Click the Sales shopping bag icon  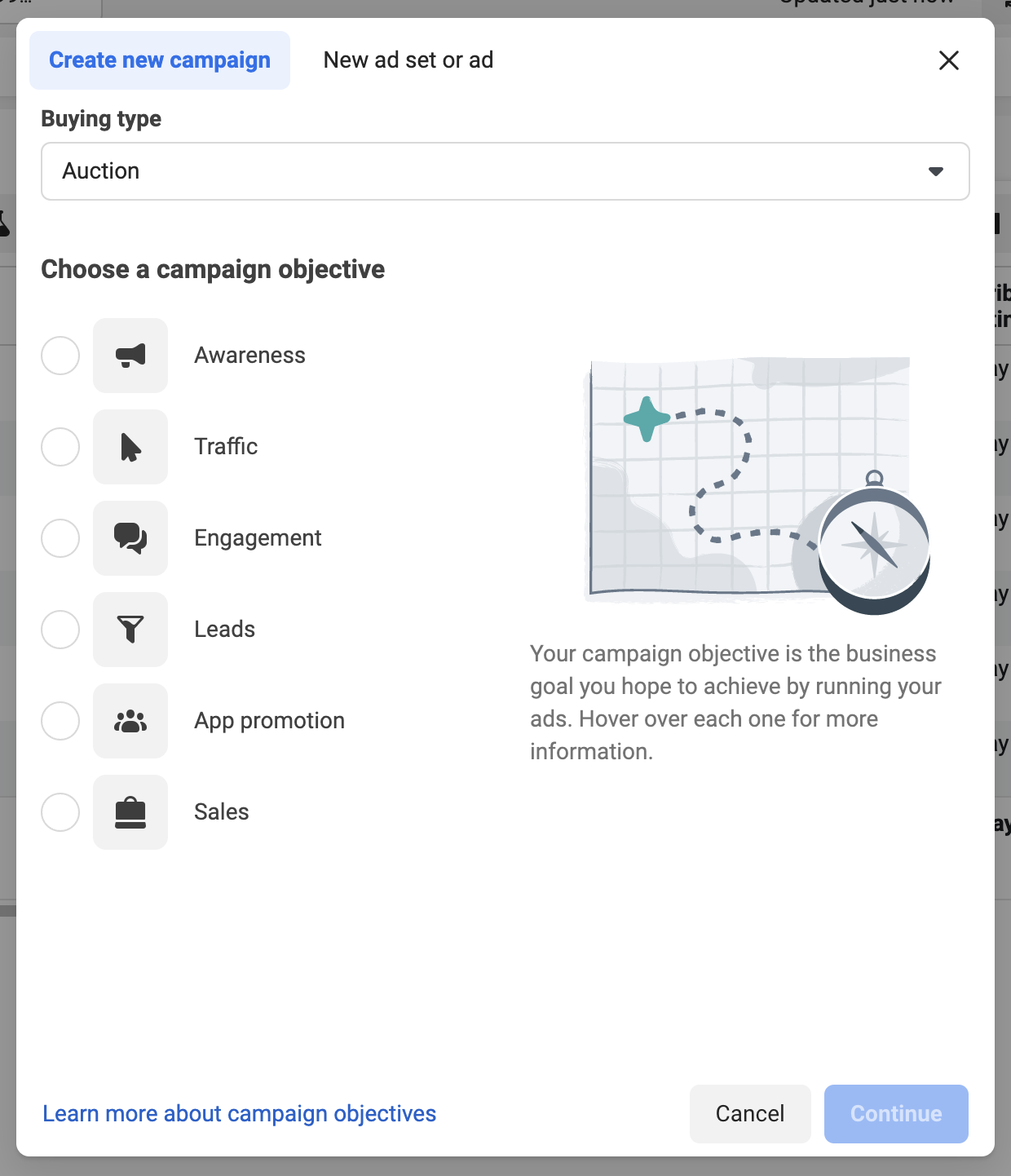[130, 812]
